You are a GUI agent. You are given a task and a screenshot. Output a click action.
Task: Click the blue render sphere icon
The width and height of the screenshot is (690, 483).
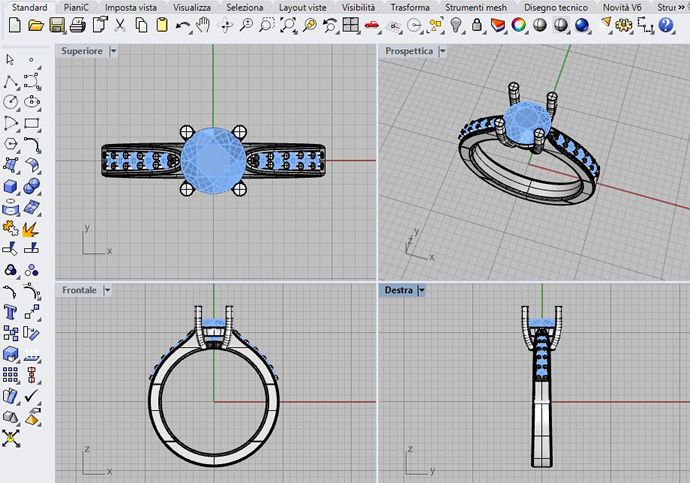pyautogui.click(x=582, y=26)
